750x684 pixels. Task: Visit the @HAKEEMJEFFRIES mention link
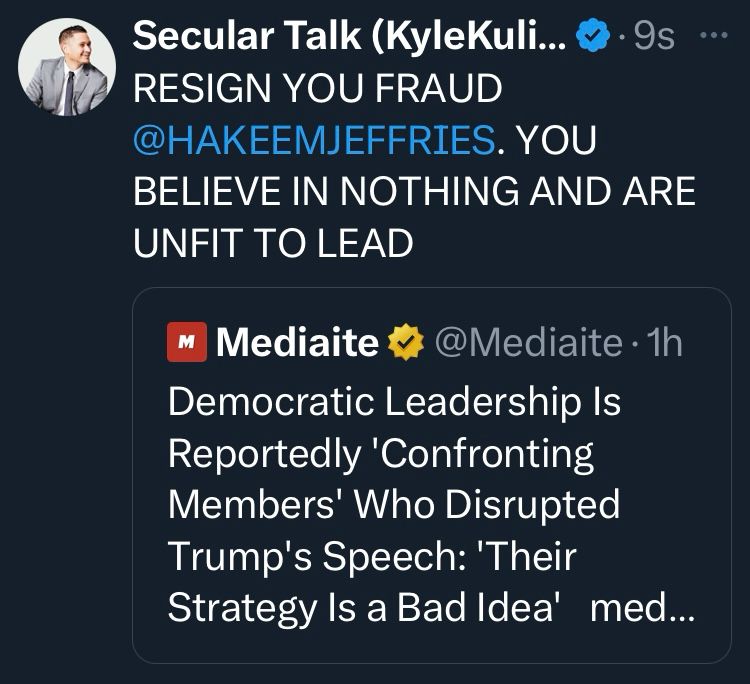(313, 140)
